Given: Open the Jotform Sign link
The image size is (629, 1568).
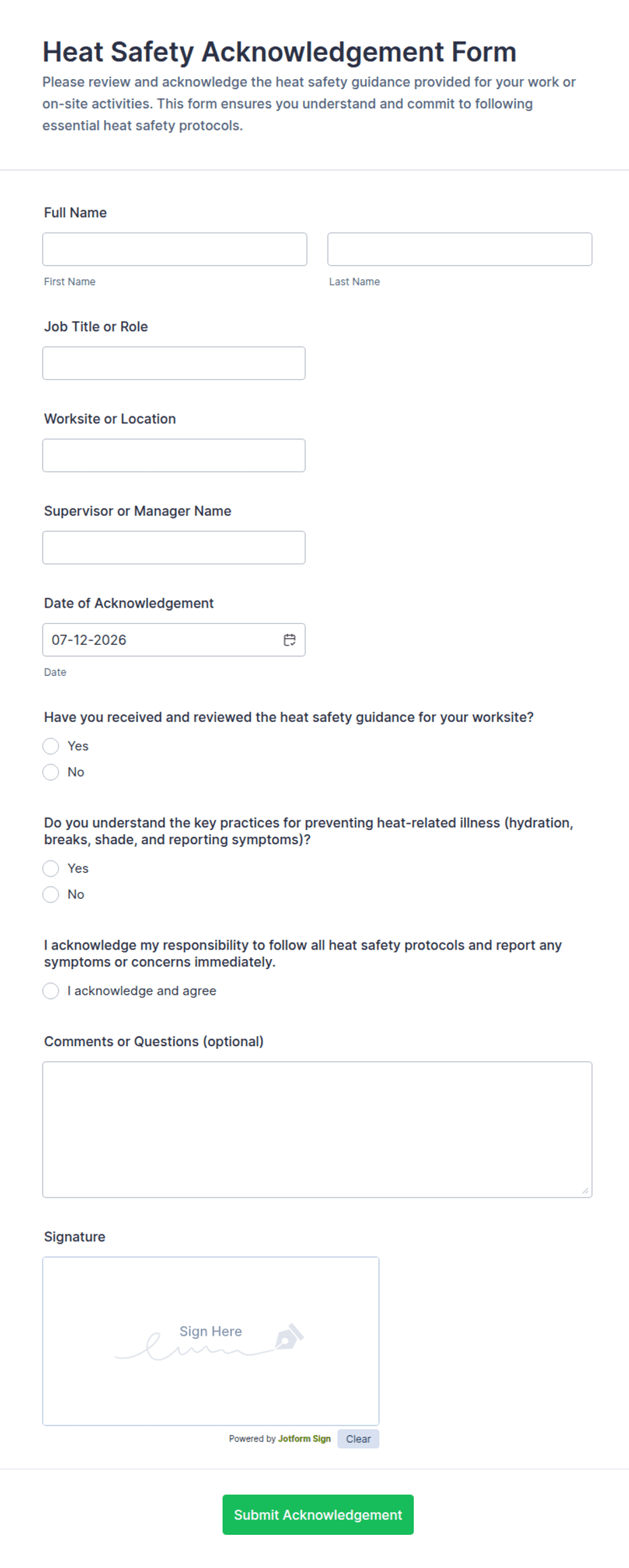Looking at the screenshot, I should (304, 1438).
